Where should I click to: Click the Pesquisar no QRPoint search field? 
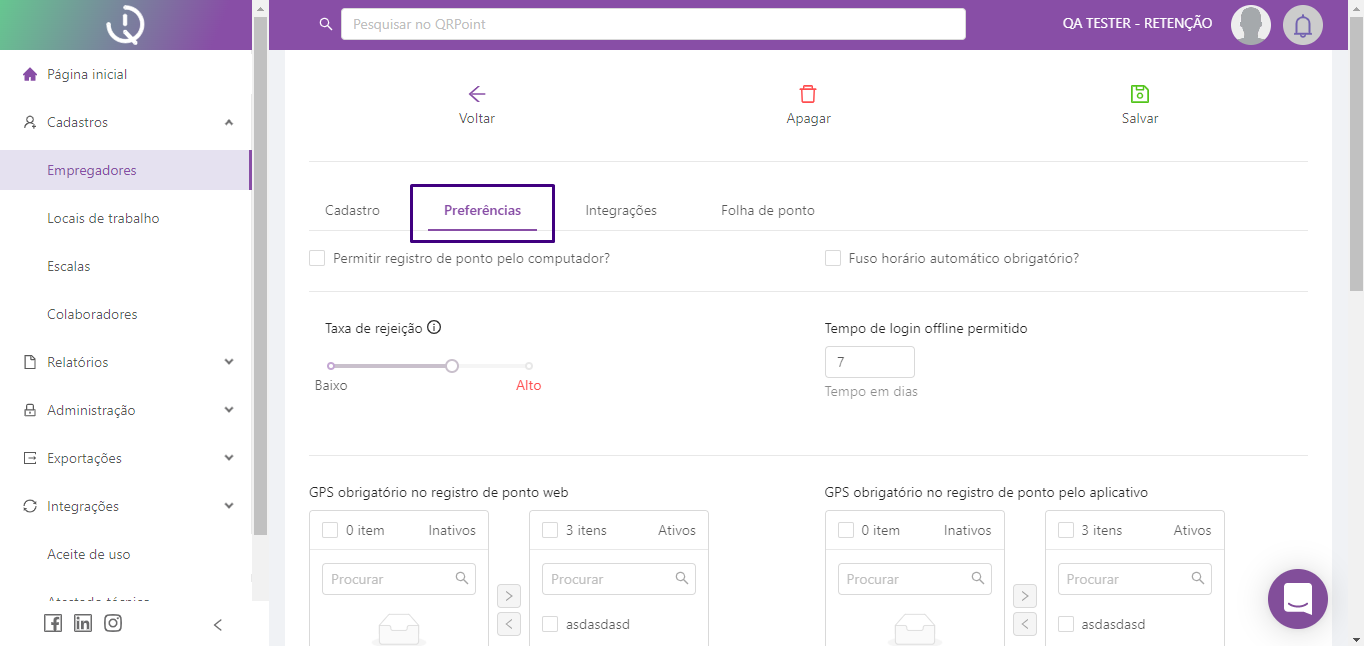tap(652, 24)
